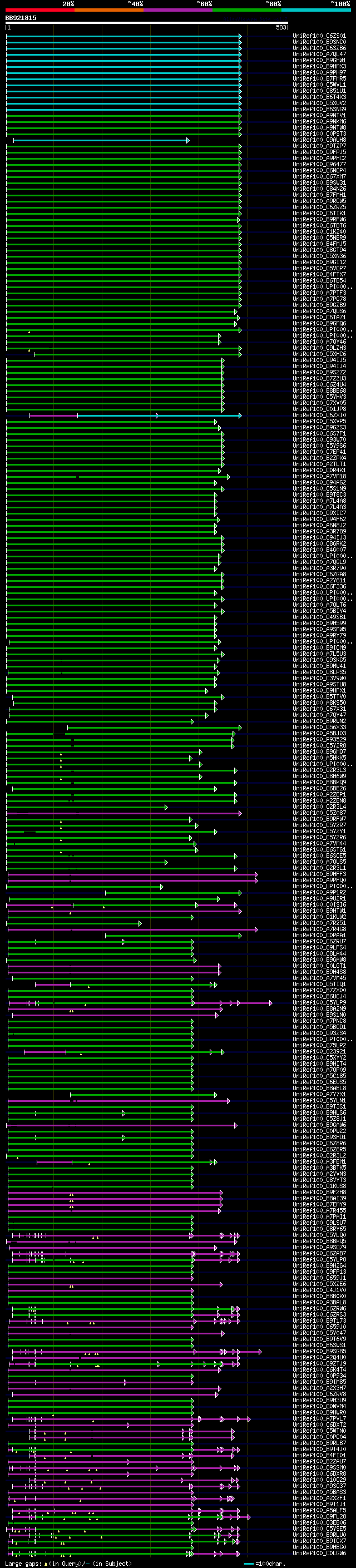
Task: Select the UniRef100_Q8RY65 label
Action: tap(319, 1229)
